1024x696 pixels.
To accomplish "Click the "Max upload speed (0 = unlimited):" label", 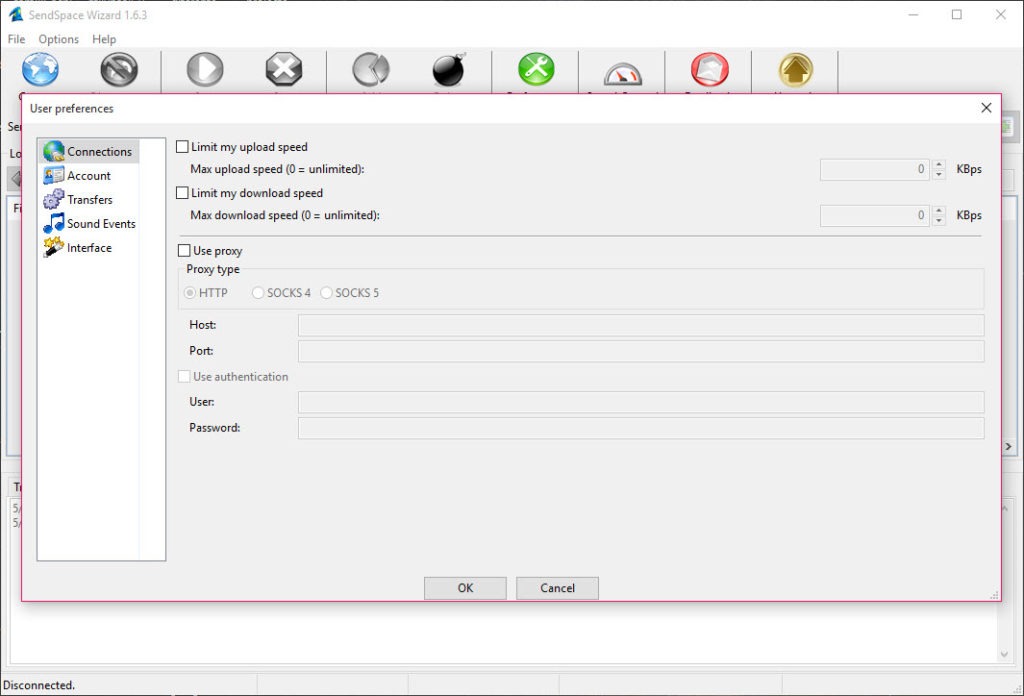I will [278, 170].
